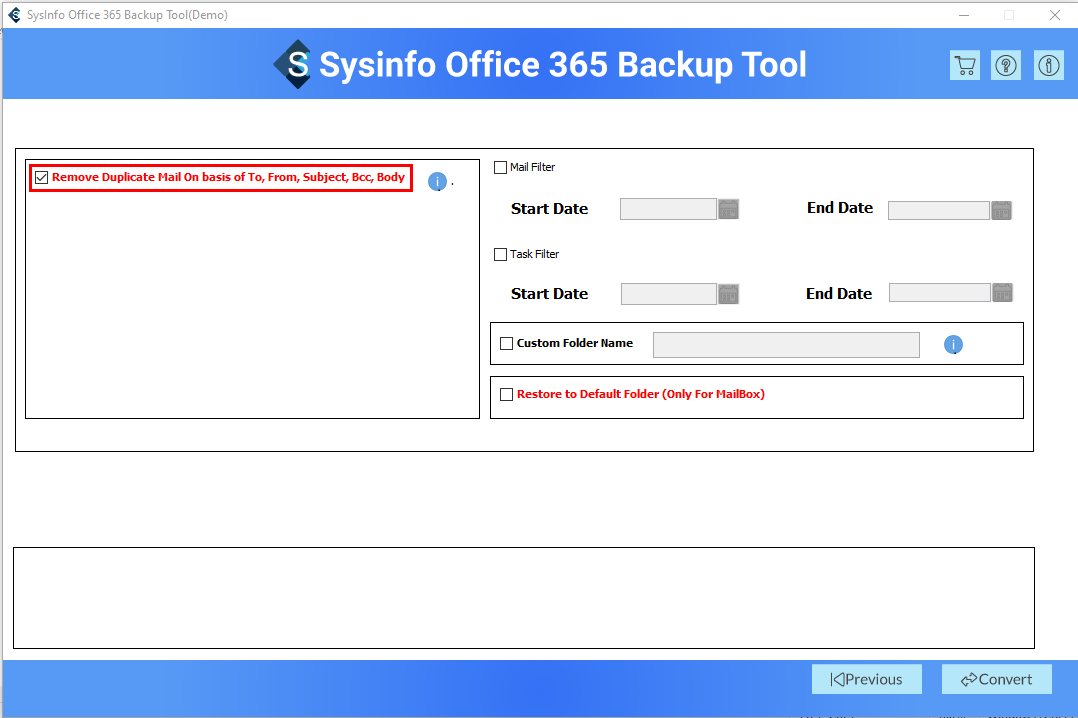1078x718 pixels.
Task: Open calendar for Task Filter Start Date
Action: click(x=729, y=293)
